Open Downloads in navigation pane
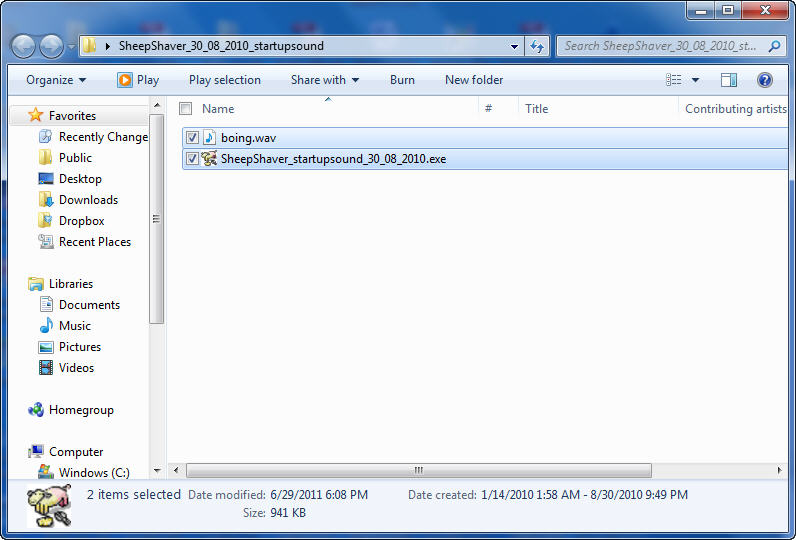796x540 pixels. click(x=88, y=200)
